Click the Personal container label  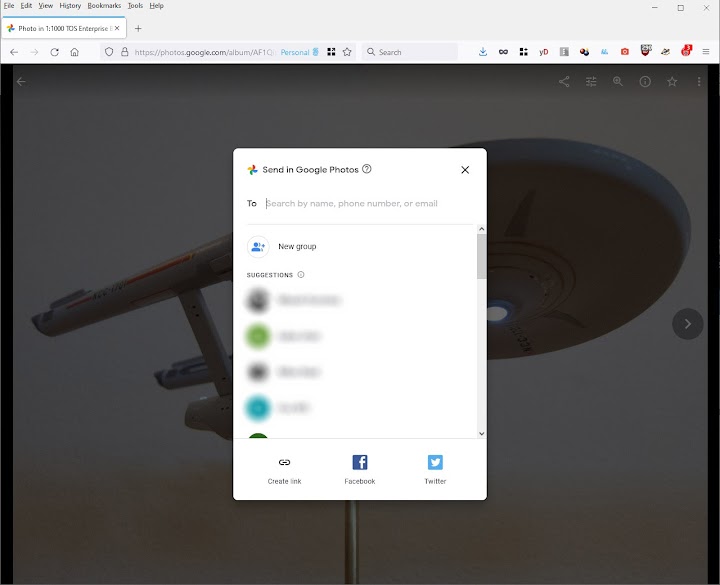coord(295,52)
